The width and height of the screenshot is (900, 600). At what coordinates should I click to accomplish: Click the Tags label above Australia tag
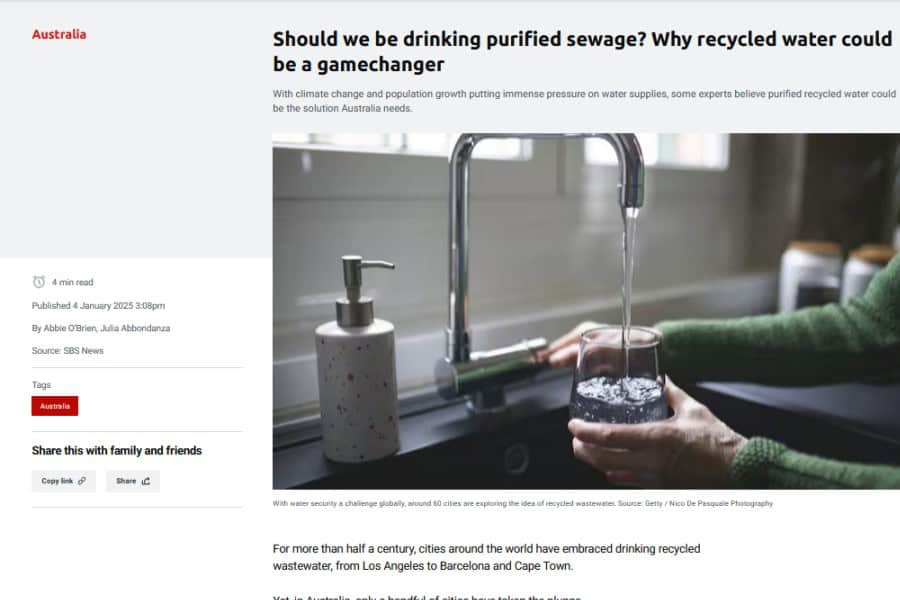point(41,385)
